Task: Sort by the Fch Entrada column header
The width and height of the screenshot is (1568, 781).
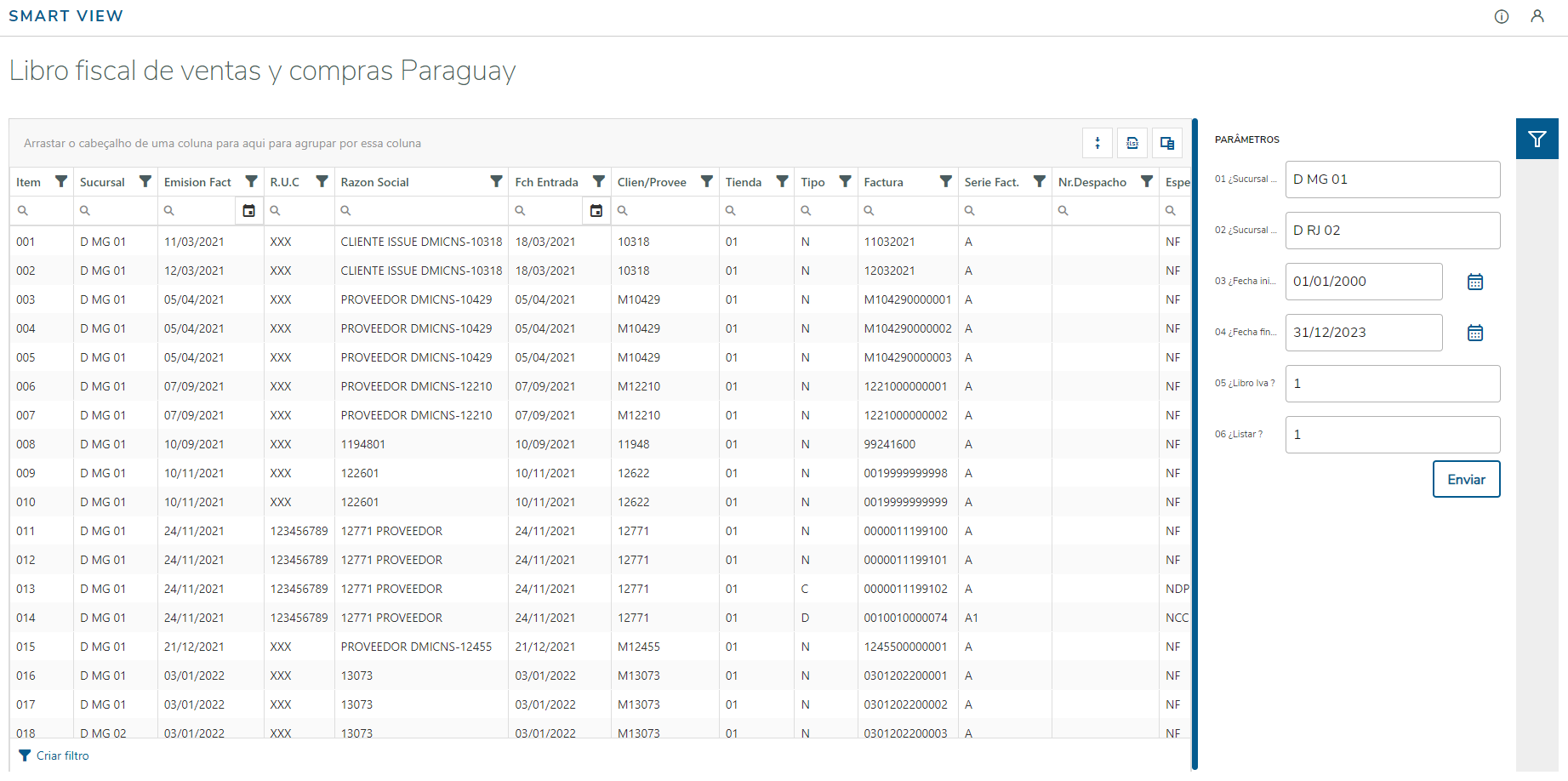Action: click(546, 182)
